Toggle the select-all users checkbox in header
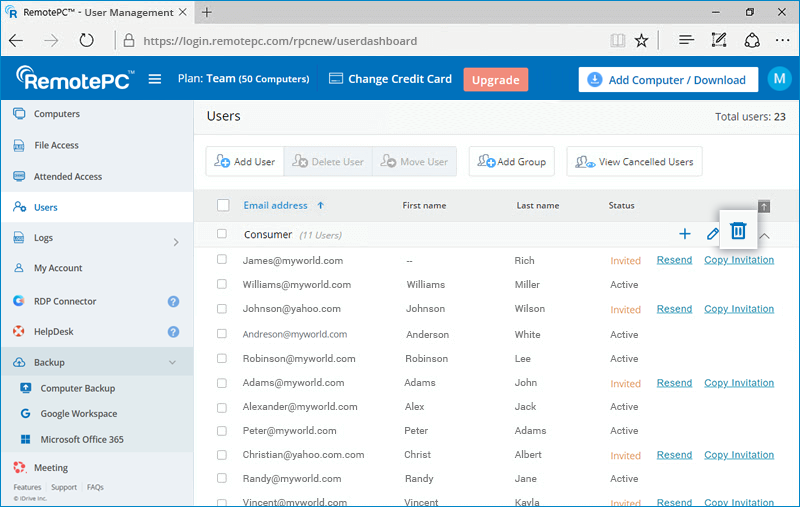 tap(223, 206)
